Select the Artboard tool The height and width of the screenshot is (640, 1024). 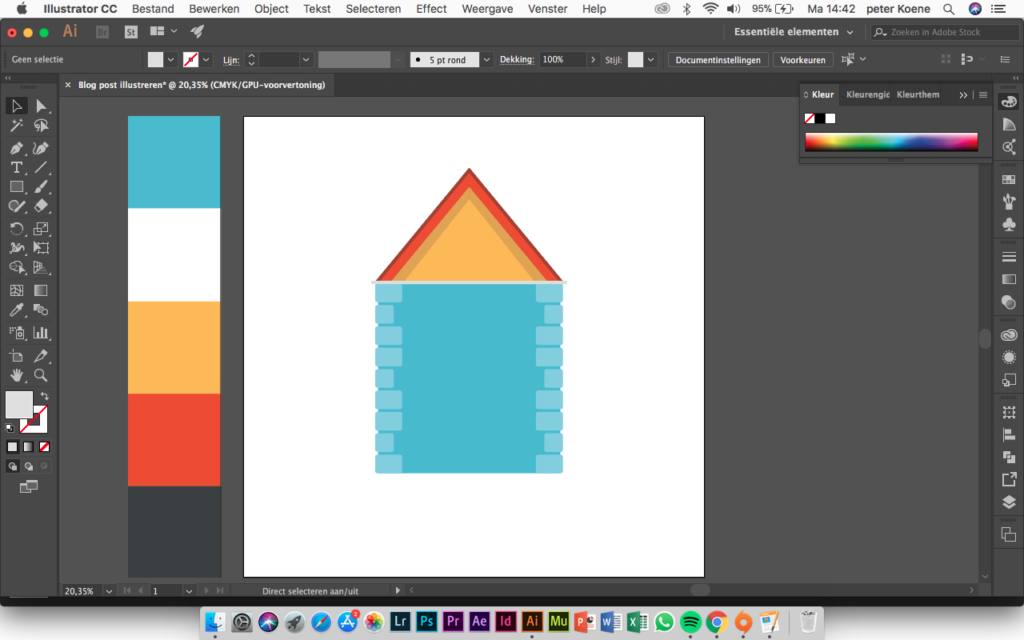coord(16,356)
